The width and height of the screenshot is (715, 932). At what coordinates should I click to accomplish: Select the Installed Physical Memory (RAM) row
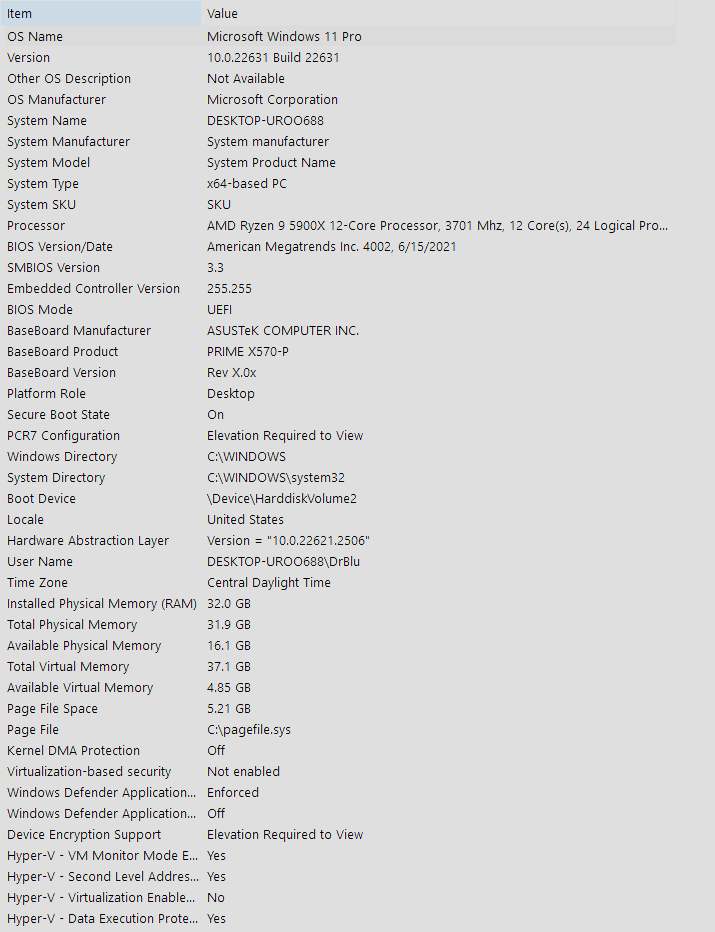(338, 603)
